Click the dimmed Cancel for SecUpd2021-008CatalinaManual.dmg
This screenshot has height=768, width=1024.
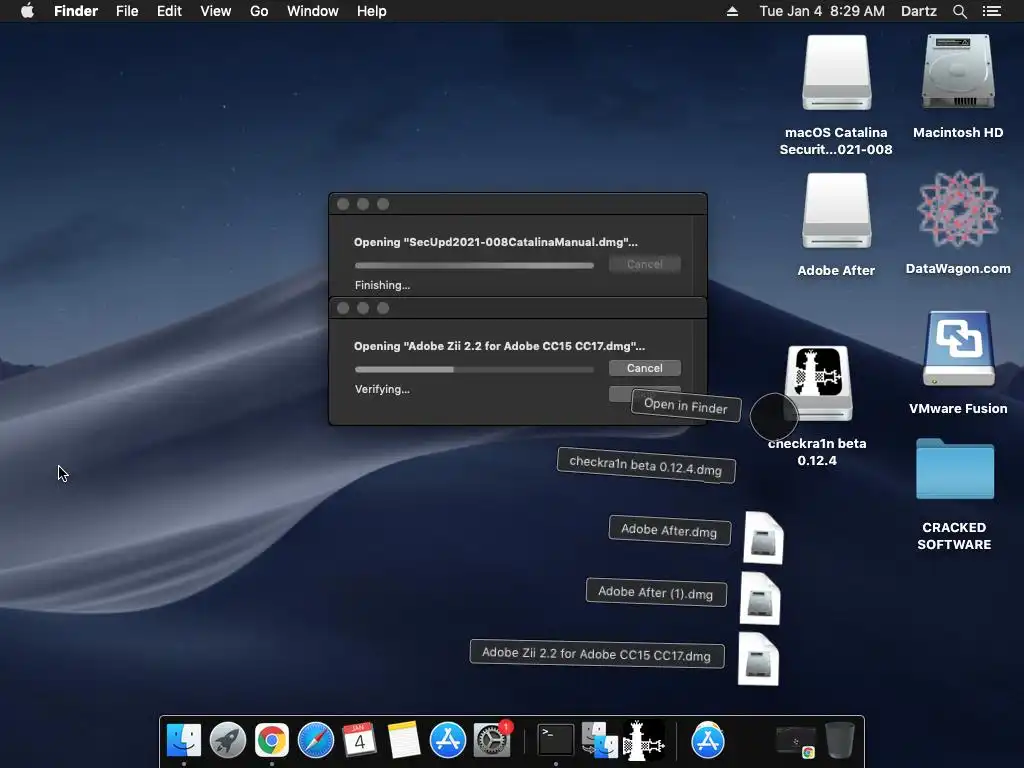pos(645,264)
